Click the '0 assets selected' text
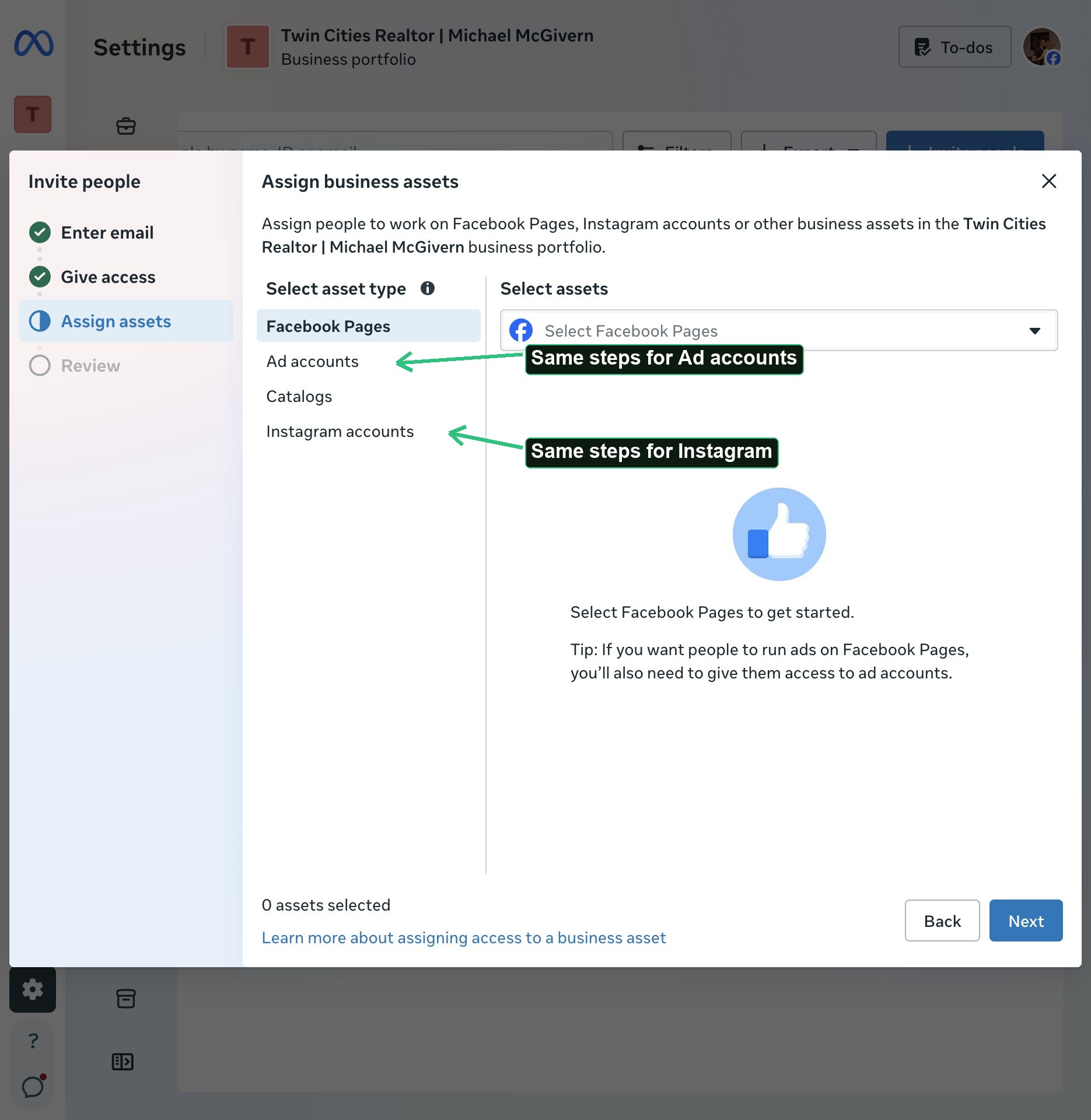This screenshot has width=1091, height=1120. pos(326,905)
